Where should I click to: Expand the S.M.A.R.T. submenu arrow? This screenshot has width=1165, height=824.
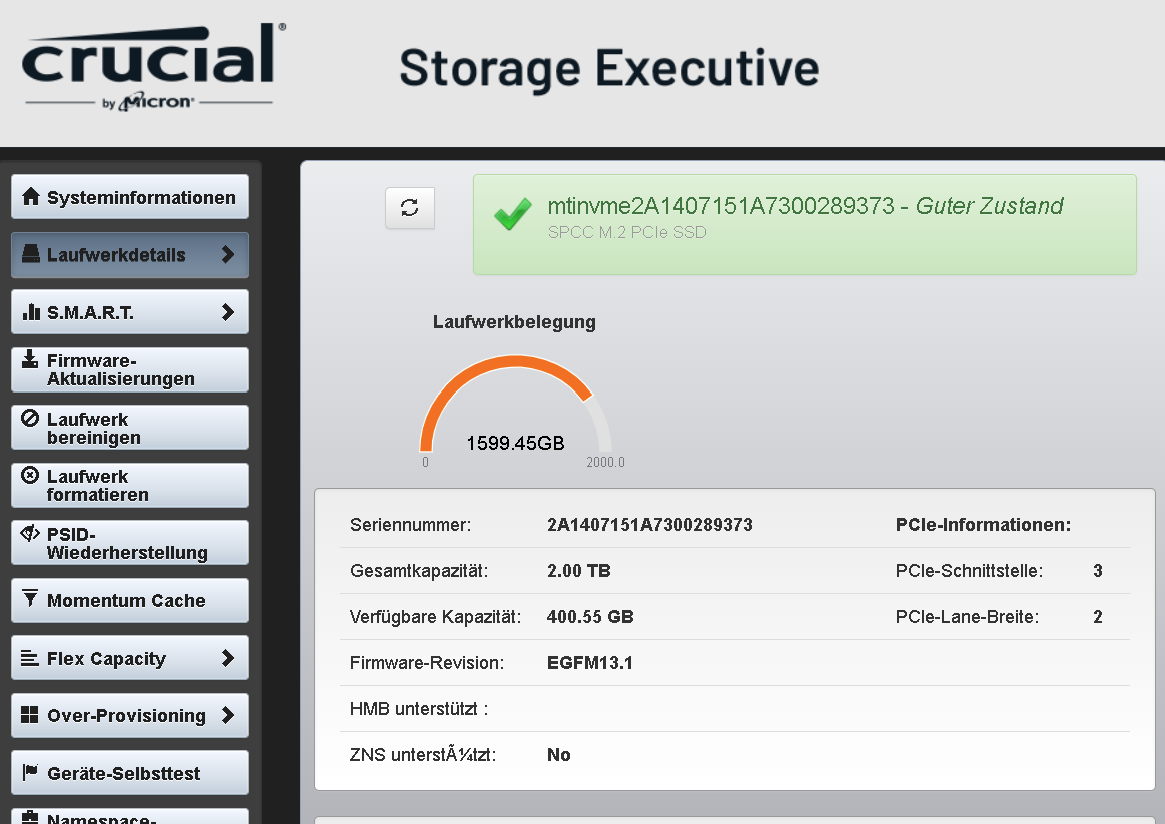click(x=228, y=312)
